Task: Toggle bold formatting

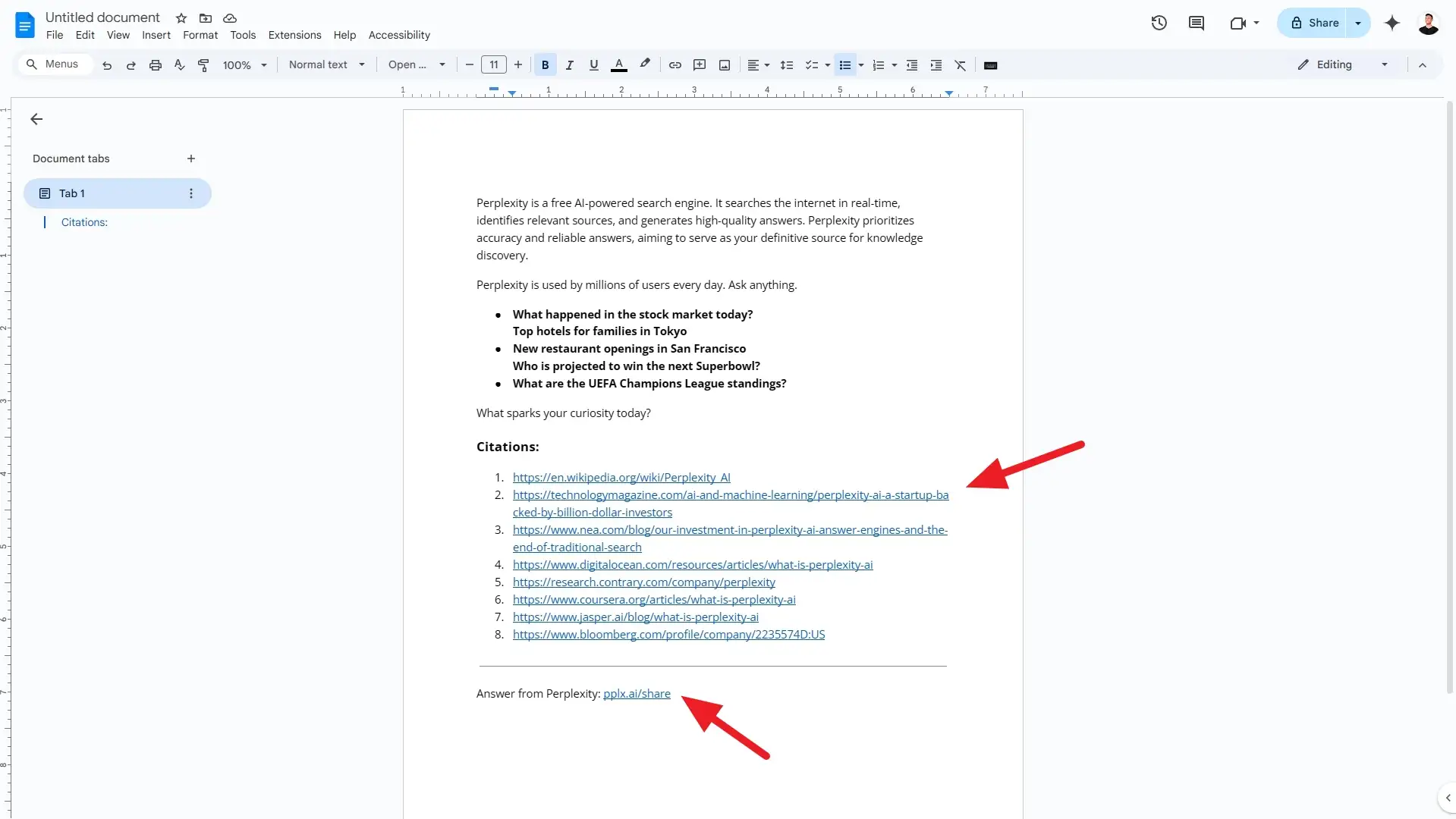Action: (545, 65)
